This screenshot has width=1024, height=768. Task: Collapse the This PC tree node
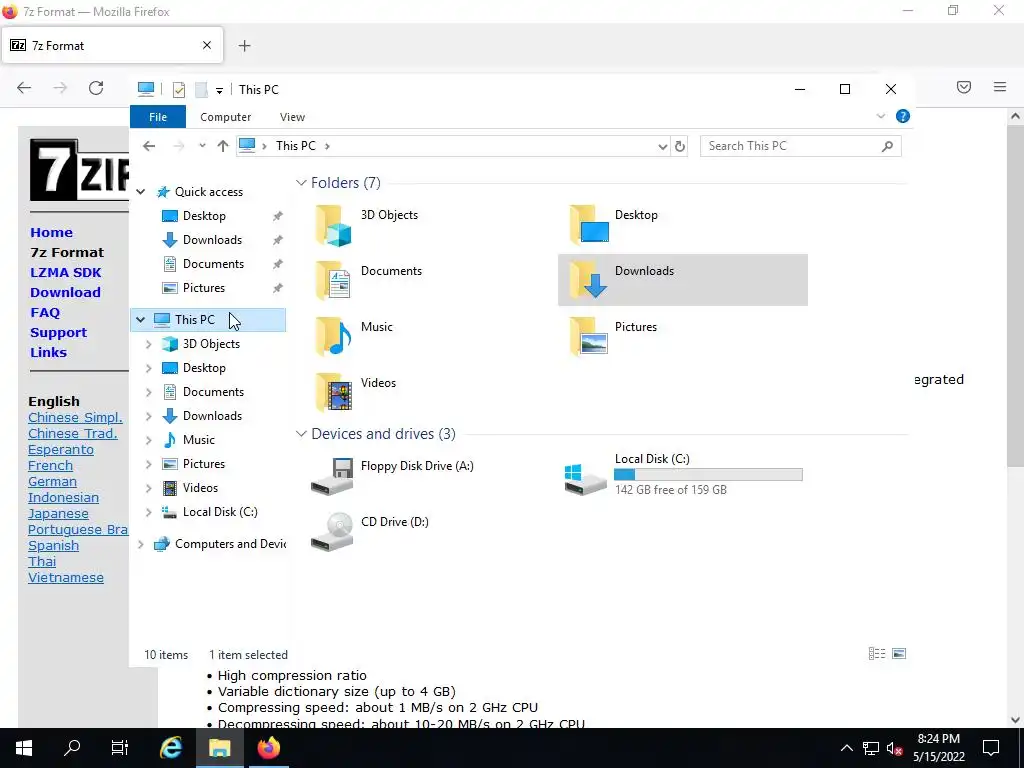140,320
